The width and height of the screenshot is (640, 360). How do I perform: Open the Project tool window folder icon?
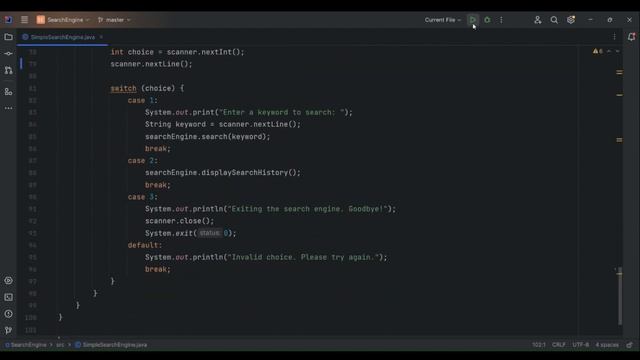pos(8,37)
